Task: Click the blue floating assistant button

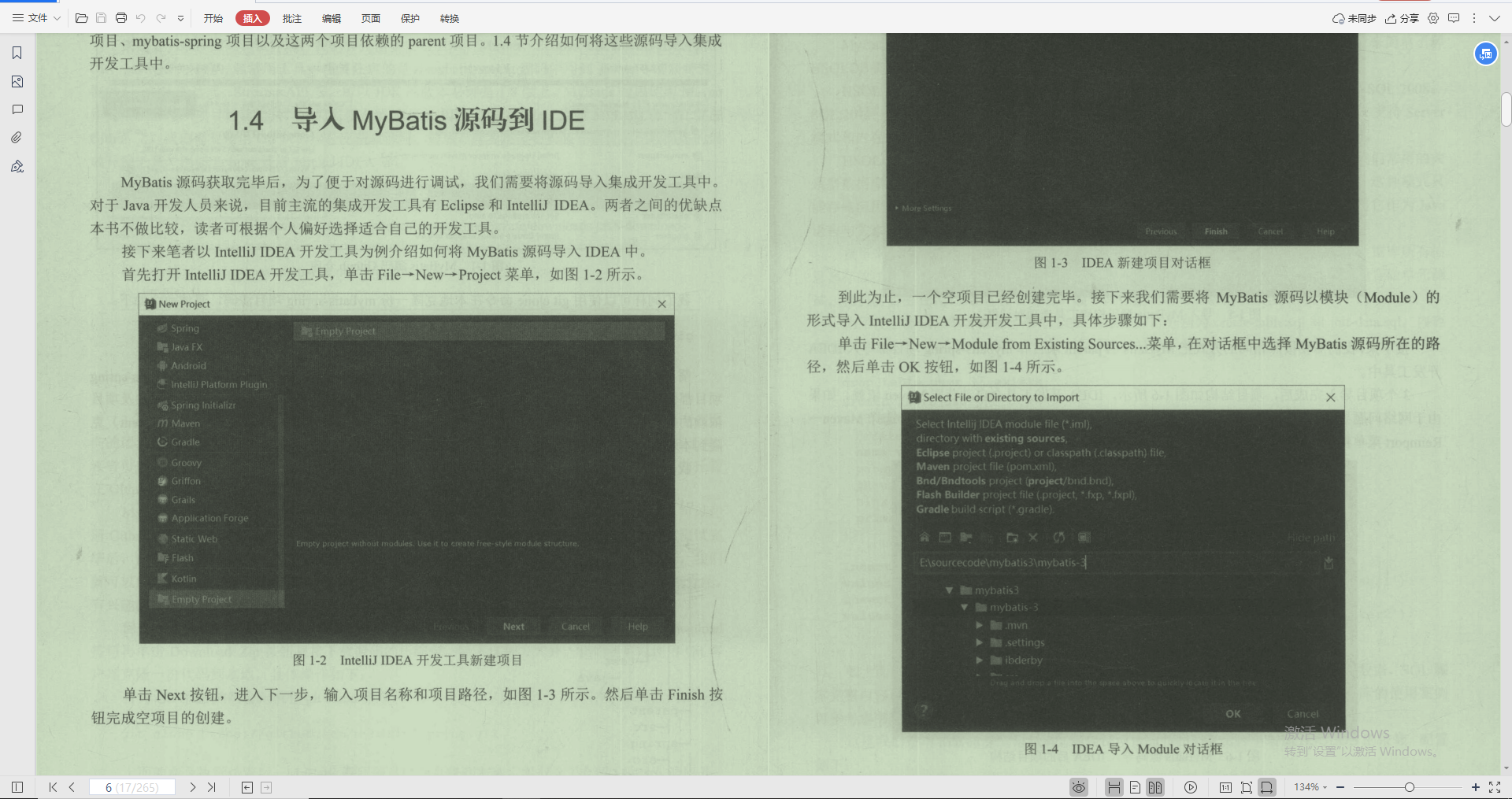Action: coord(1485,54)
